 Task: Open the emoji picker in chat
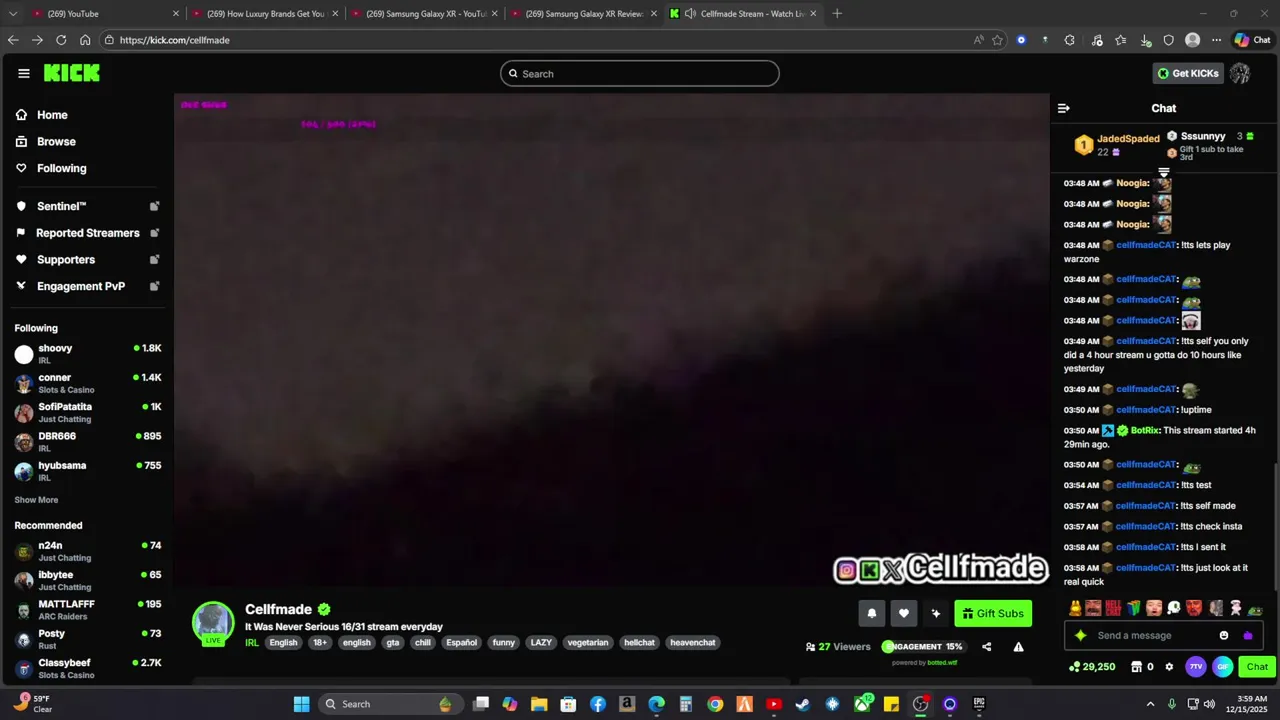click(1224, 636)
